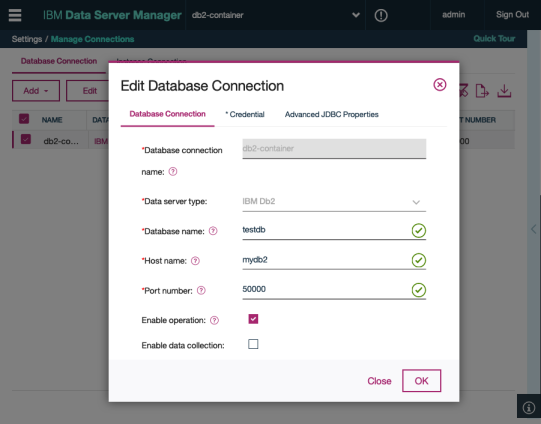This screenshot has height=424, width=541.
Task: Switch to Advanced JDBC Properties tab
Action: tap(332, 114)
